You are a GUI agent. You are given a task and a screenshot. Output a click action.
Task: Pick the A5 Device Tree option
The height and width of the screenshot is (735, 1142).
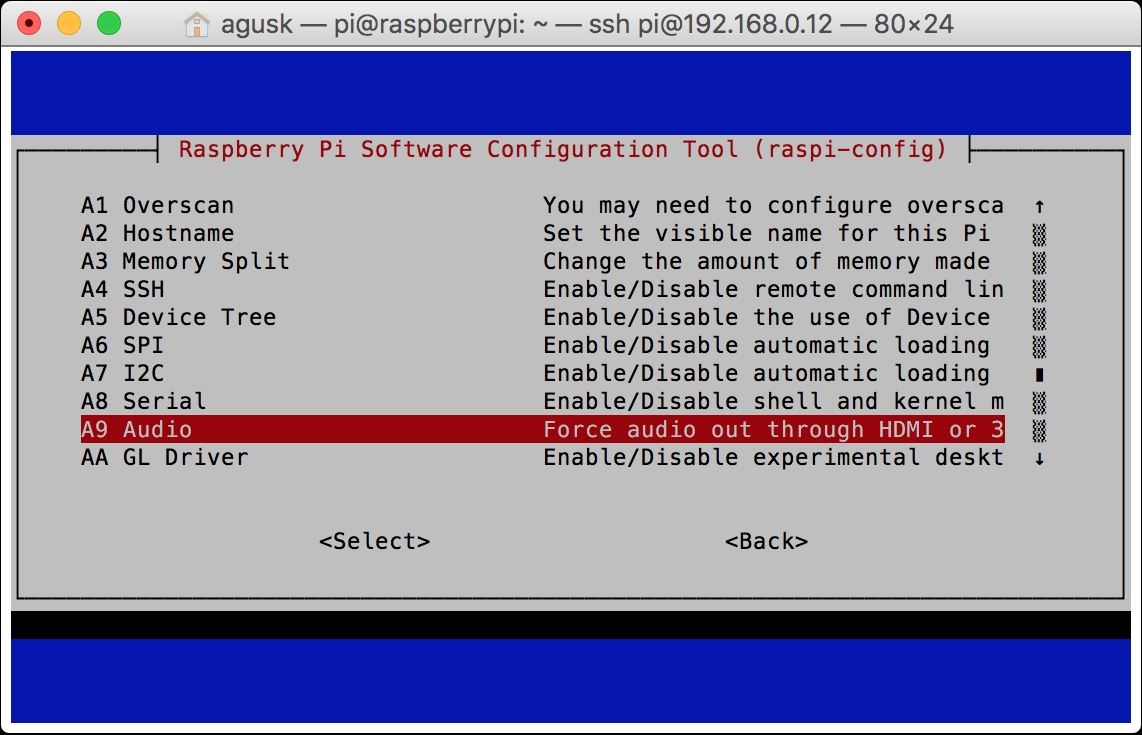543,318
